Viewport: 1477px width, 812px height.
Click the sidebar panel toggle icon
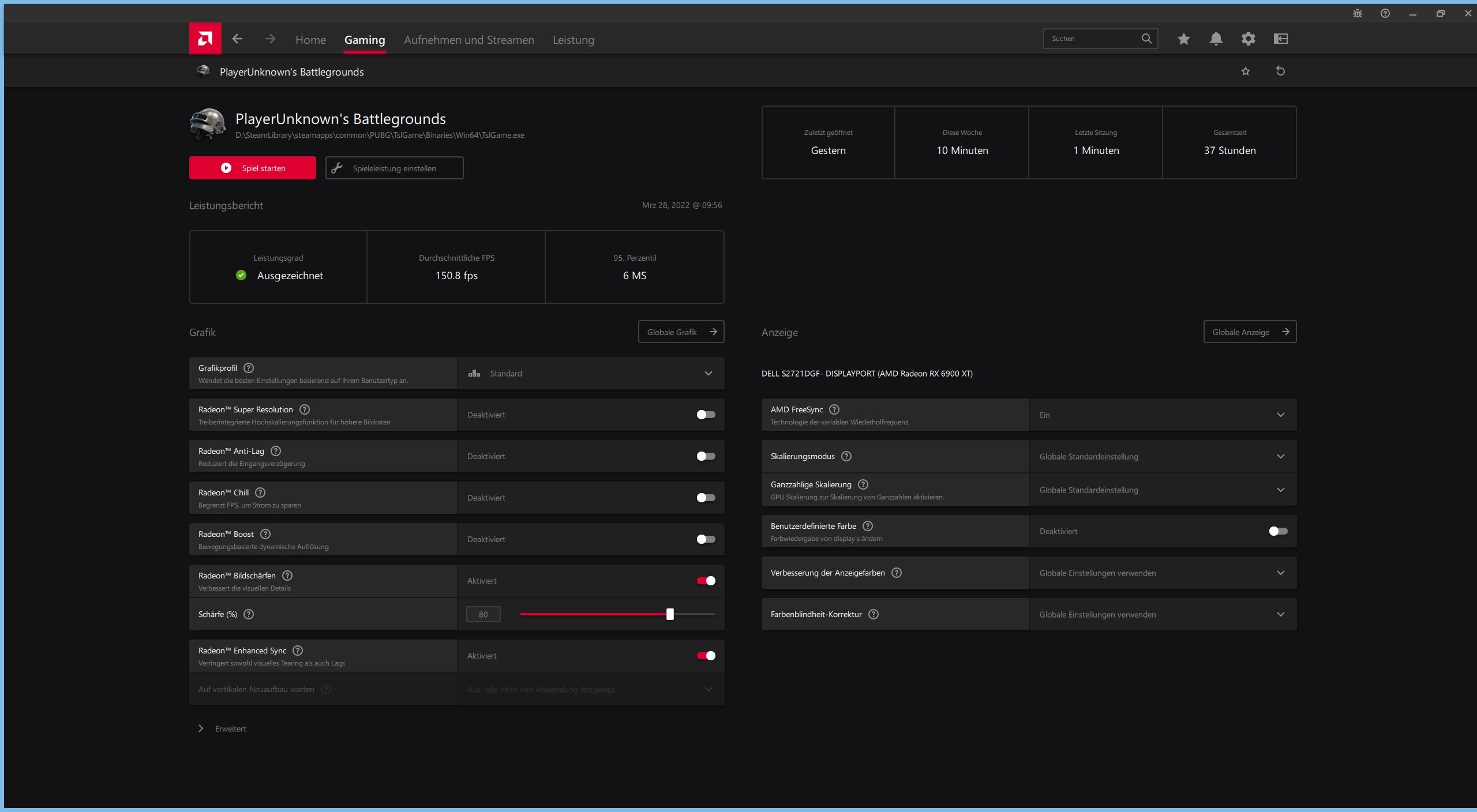pyautogui.click(x=1280, y=39)
